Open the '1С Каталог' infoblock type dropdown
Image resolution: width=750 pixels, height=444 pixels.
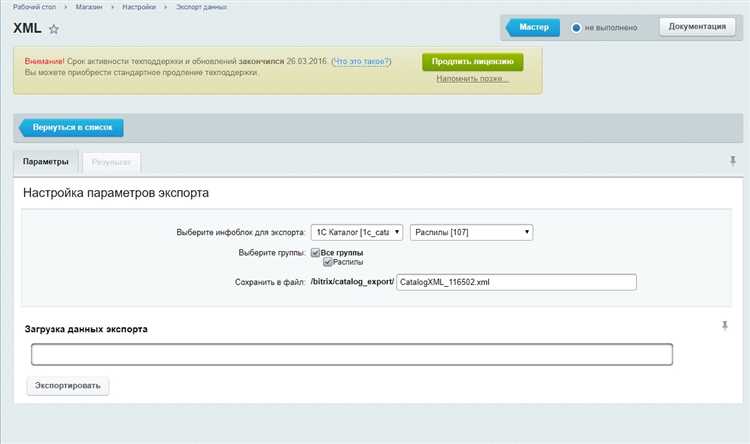(357, 232)
